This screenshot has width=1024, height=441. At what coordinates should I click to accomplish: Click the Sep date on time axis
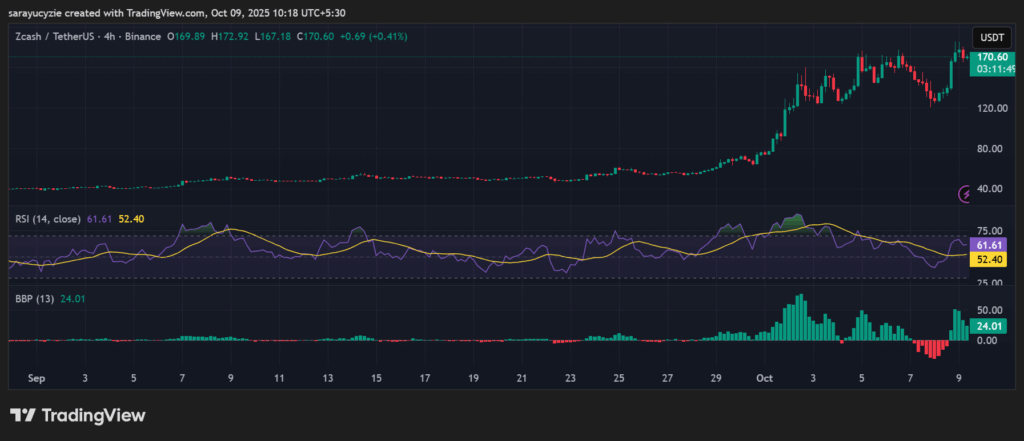[38, 379]
